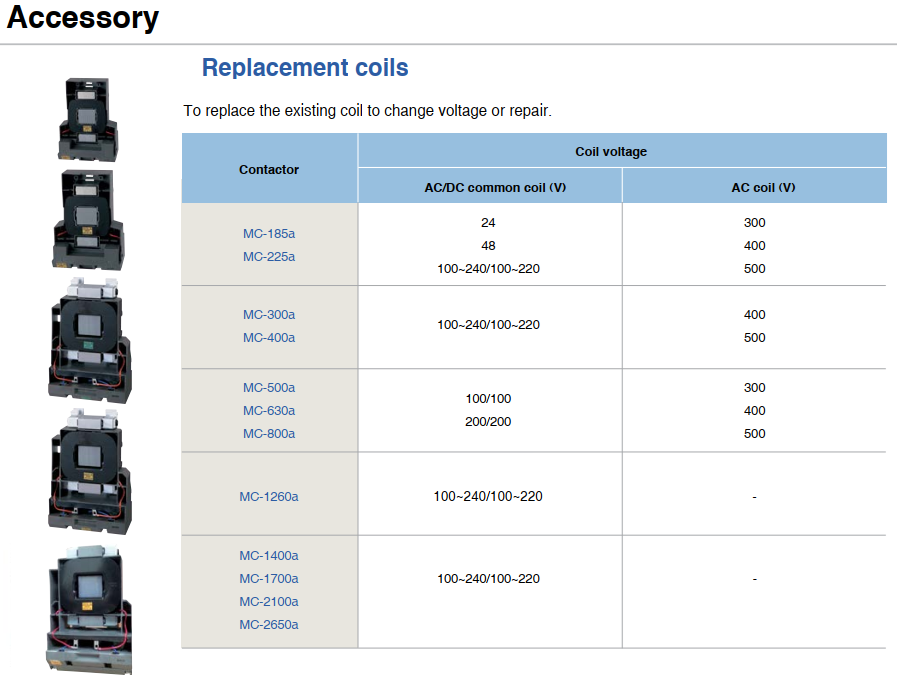Open the MC-500a contactor link
897x687 pixels.
click(269, 388)
